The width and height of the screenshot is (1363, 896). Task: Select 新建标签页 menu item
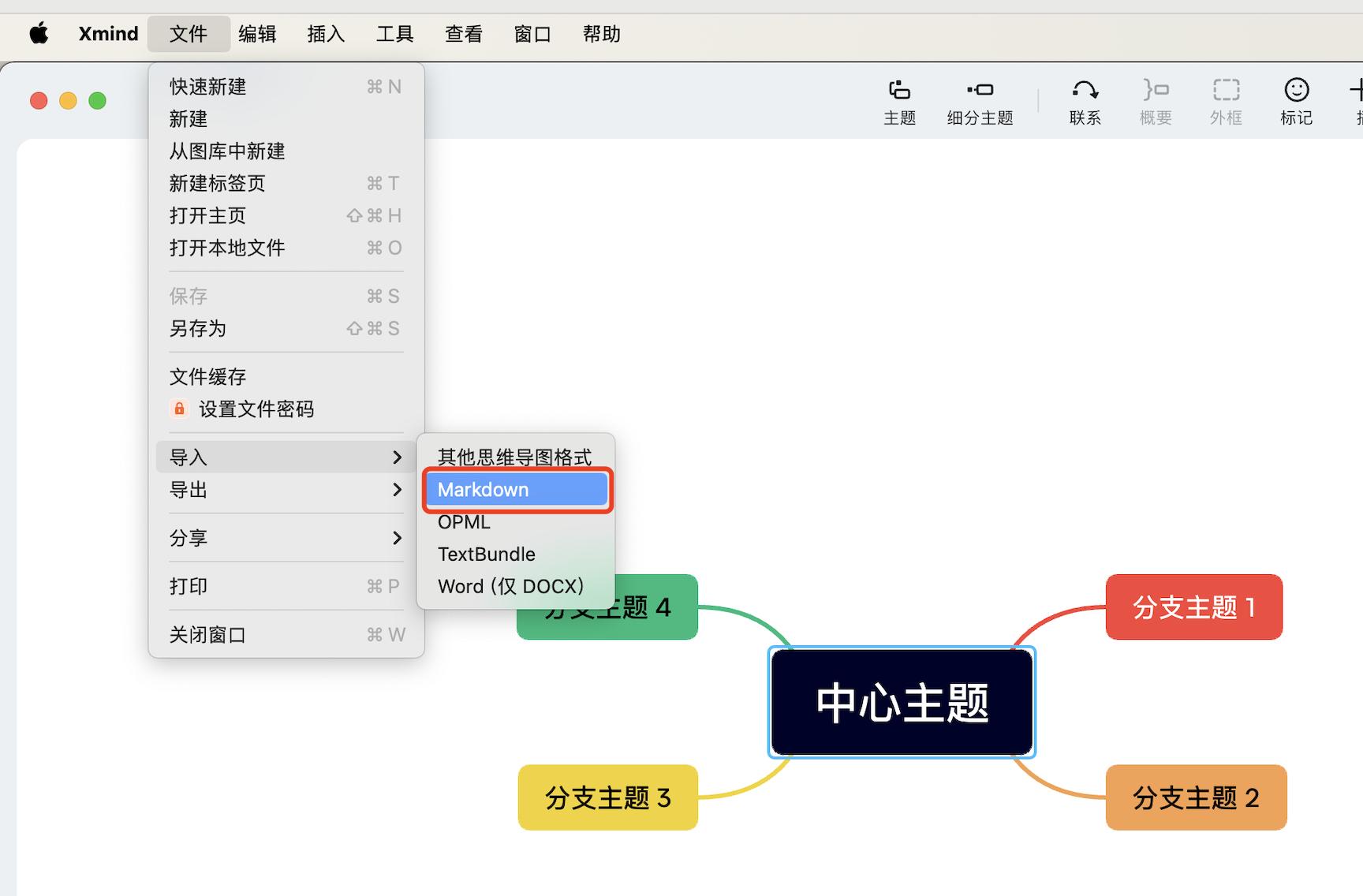tap(286, 184)
